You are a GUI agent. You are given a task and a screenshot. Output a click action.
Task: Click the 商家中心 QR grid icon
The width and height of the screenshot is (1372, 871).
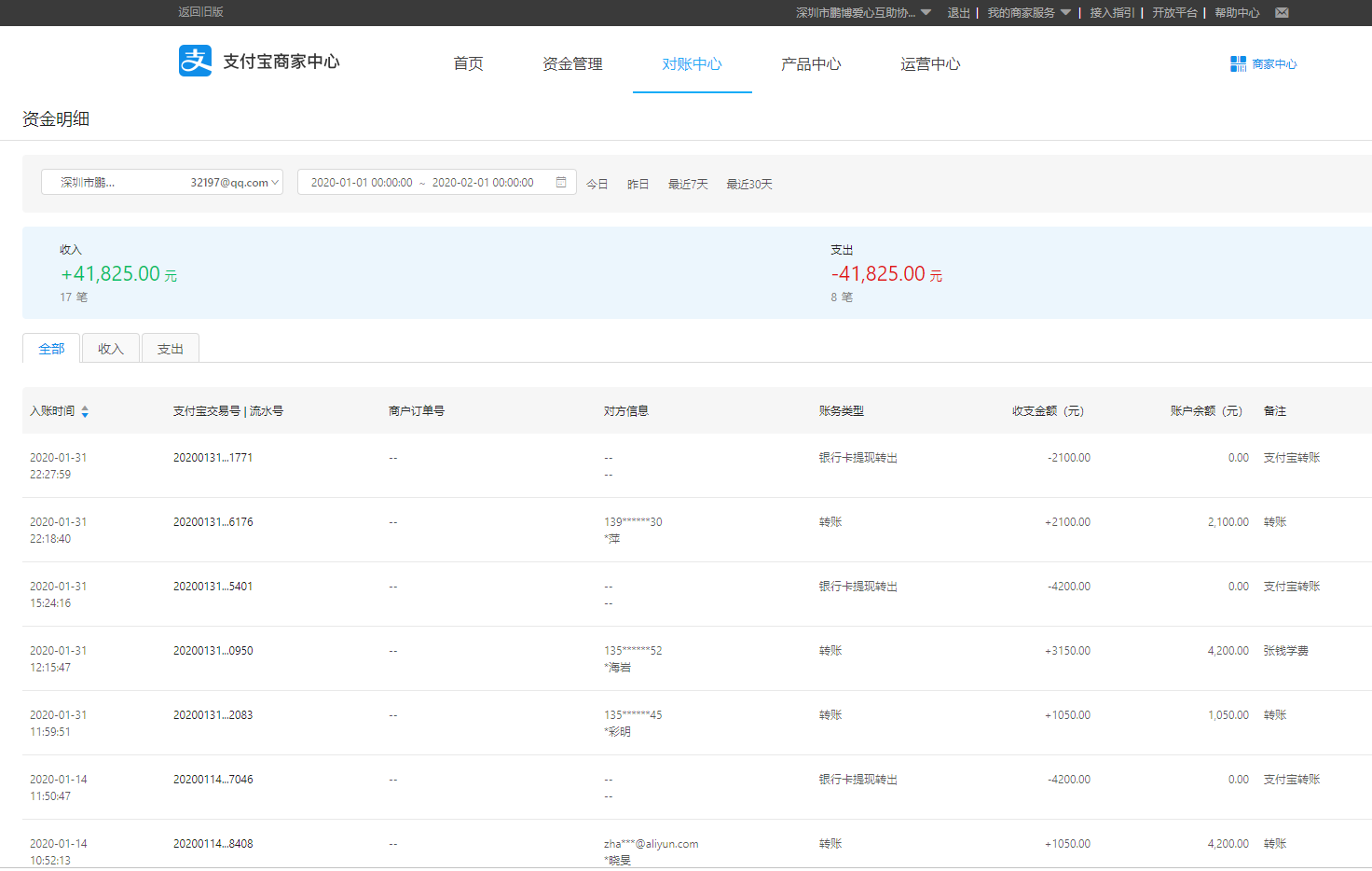[x=1238, y=64]
